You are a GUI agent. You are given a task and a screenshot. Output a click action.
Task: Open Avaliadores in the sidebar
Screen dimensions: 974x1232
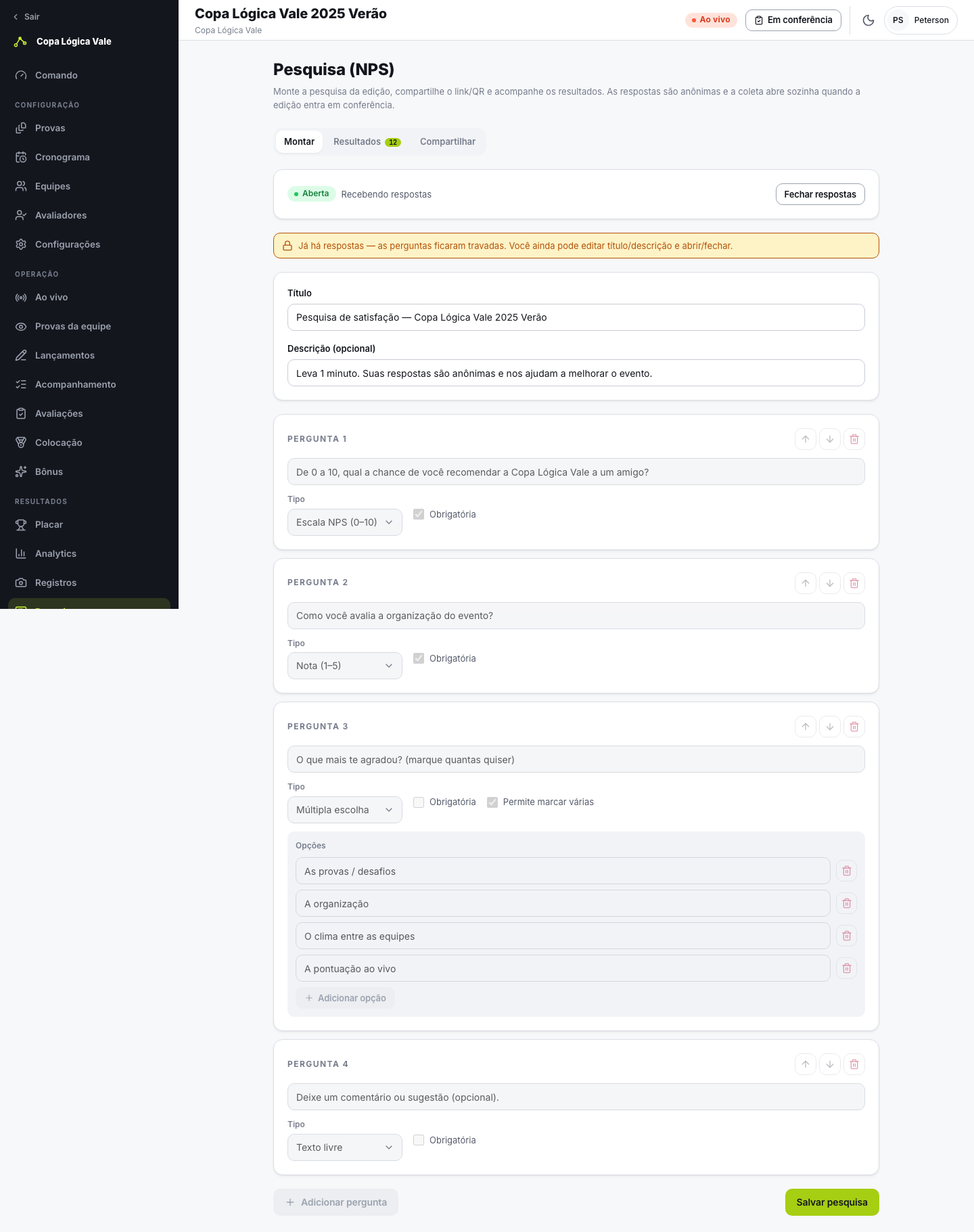pos(89,215)
